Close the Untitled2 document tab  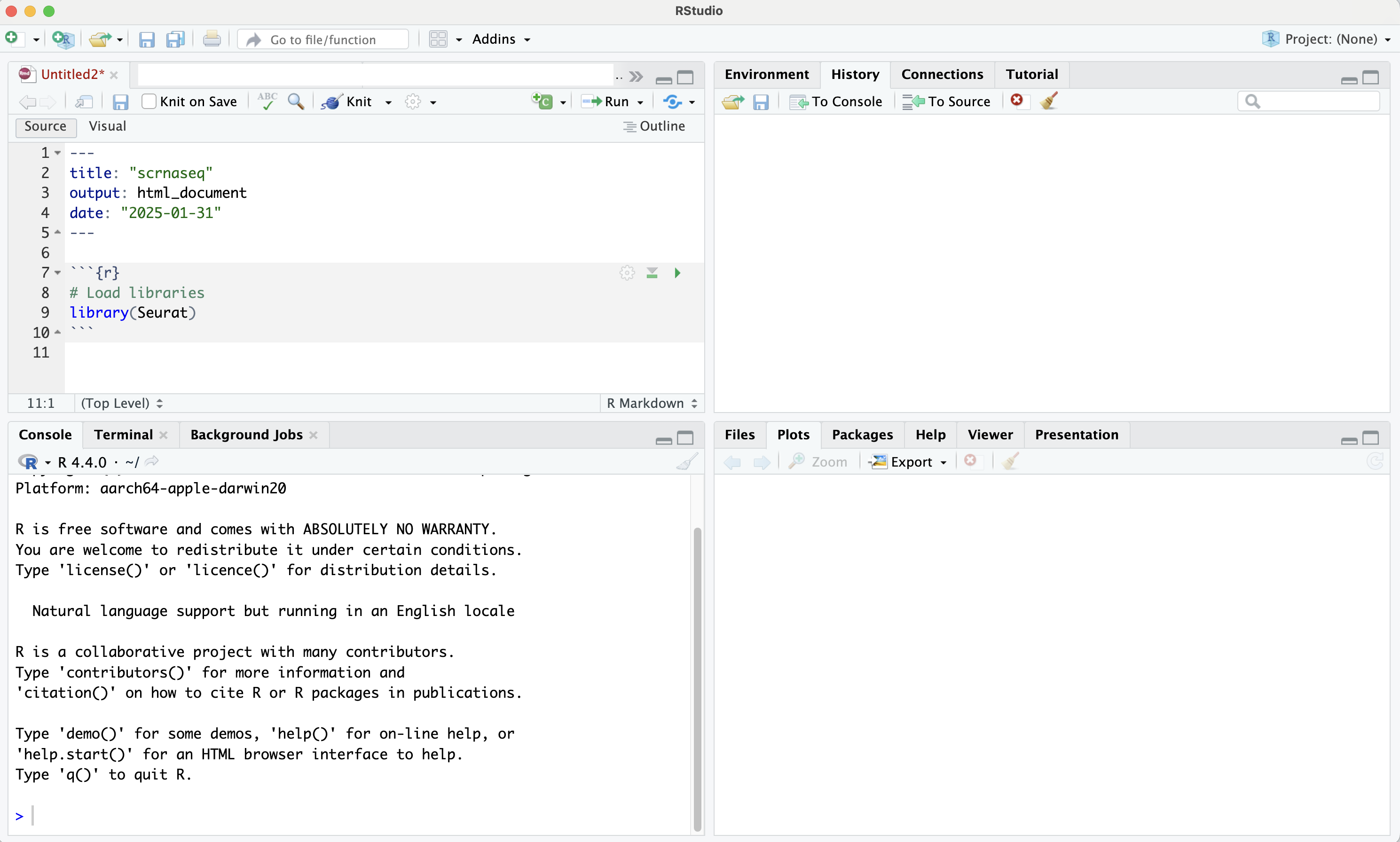click(114, 75)
